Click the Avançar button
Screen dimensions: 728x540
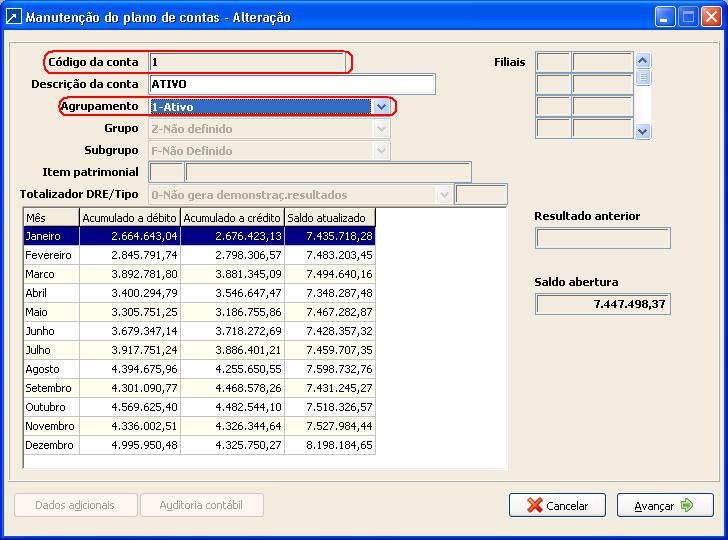point(665,505)
